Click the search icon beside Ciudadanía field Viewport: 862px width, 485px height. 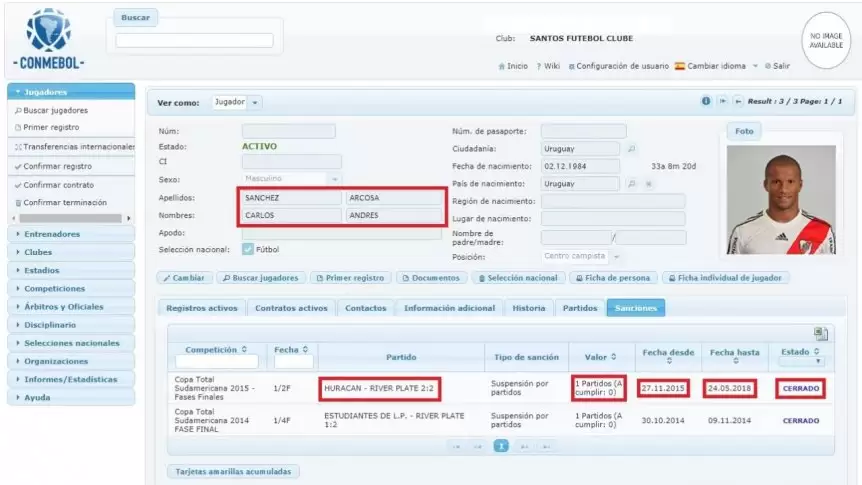pos(631,148)
